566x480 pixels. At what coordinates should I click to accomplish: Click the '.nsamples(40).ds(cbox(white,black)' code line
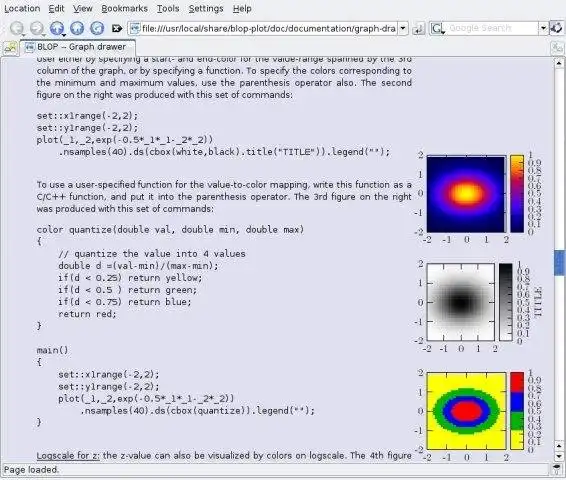[224, 152]
